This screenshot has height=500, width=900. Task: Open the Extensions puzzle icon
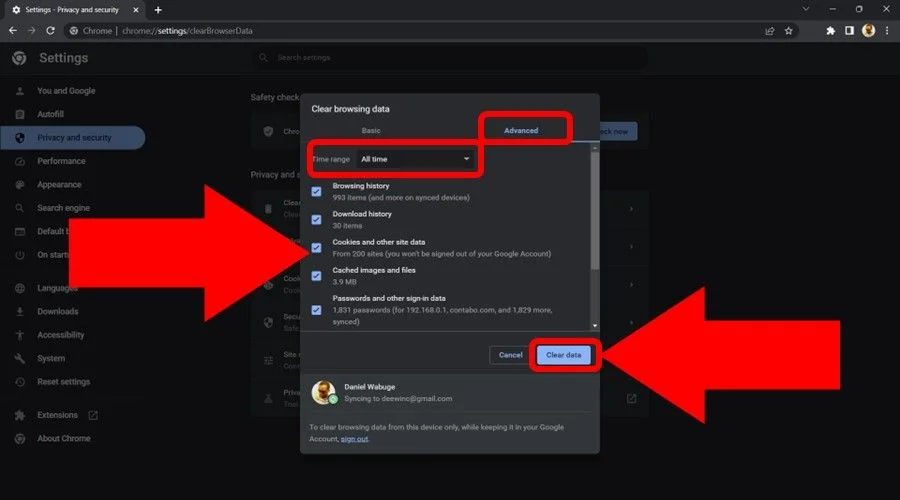pos(830,30)
